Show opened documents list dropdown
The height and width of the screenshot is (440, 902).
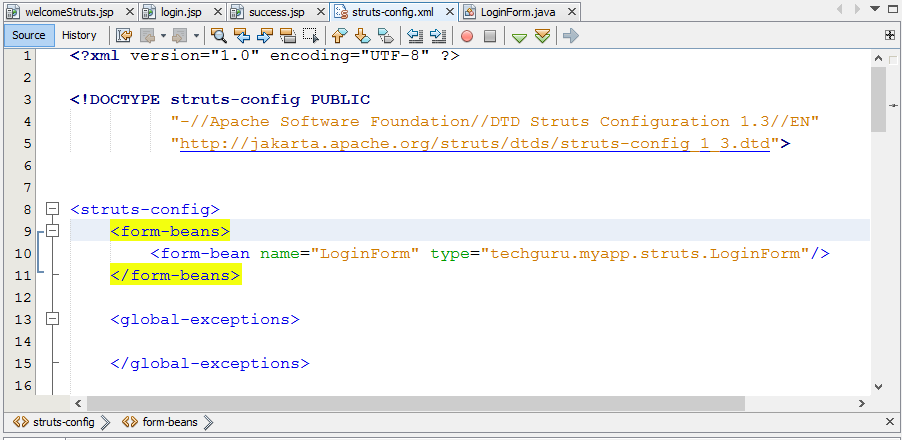(875, 9)
